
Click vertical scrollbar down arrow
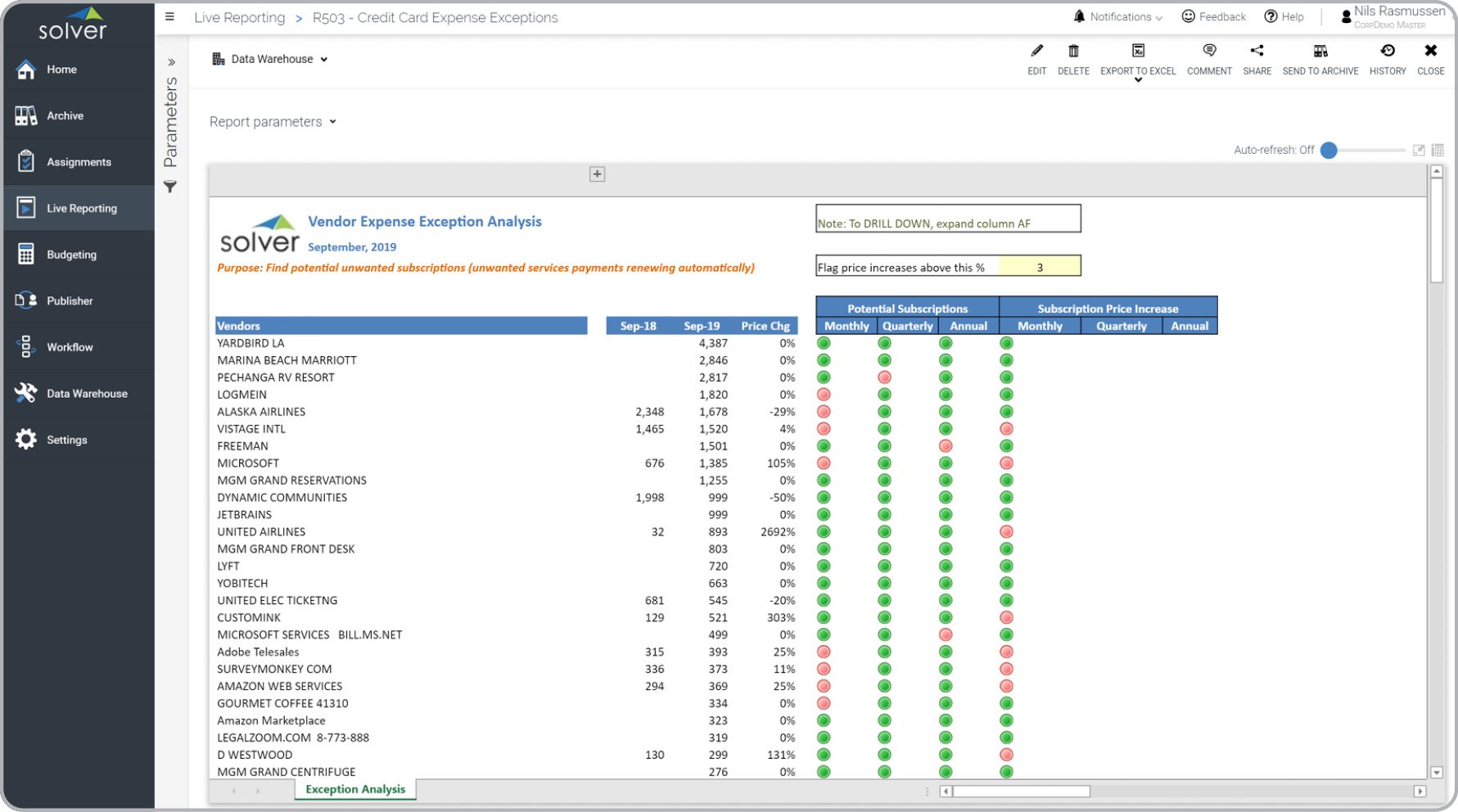click(x=1436, y=772)
